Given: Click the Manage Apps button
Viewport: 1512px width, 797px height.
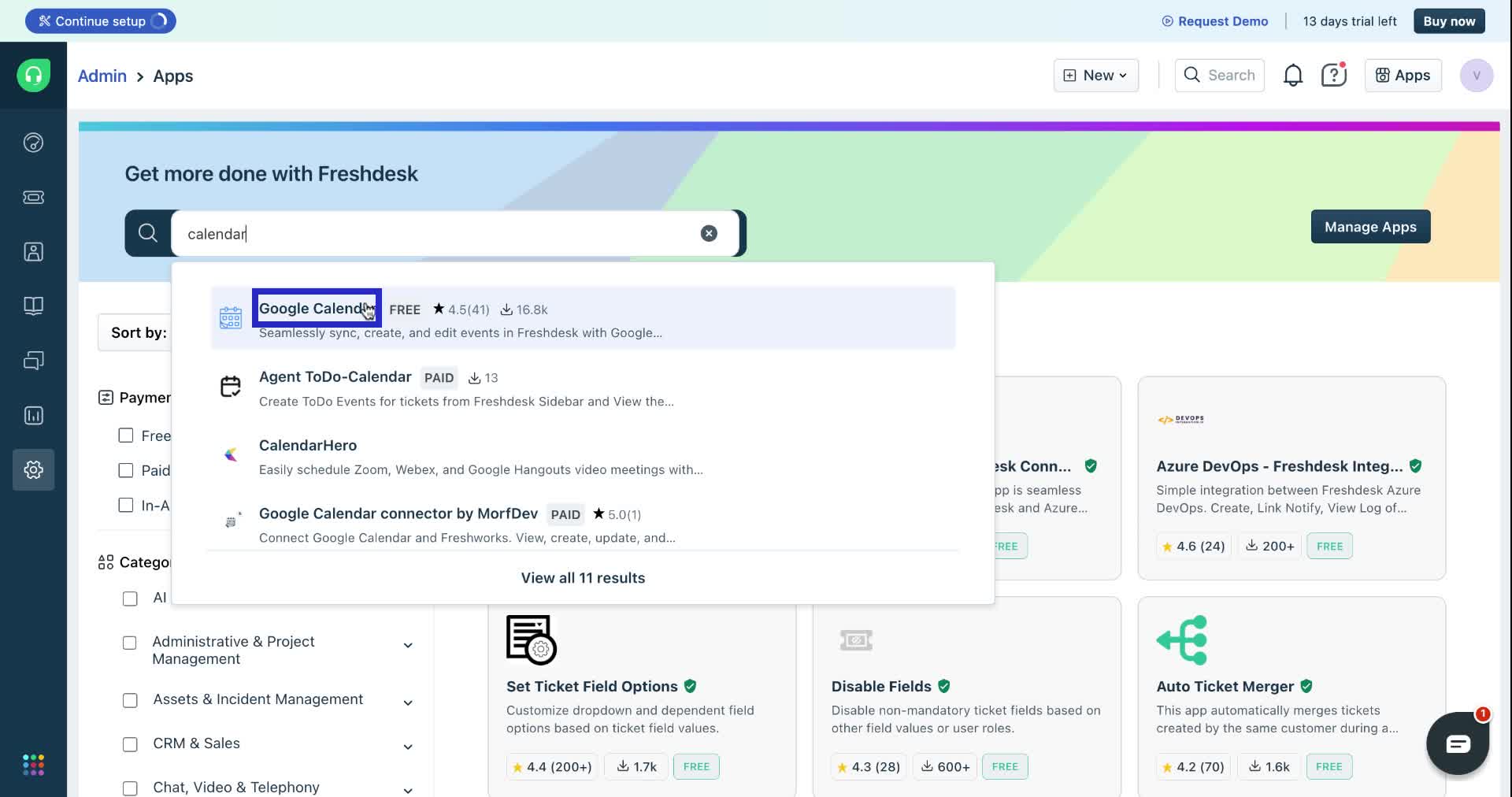Looking at the screenshot, I should point(1370,227).
